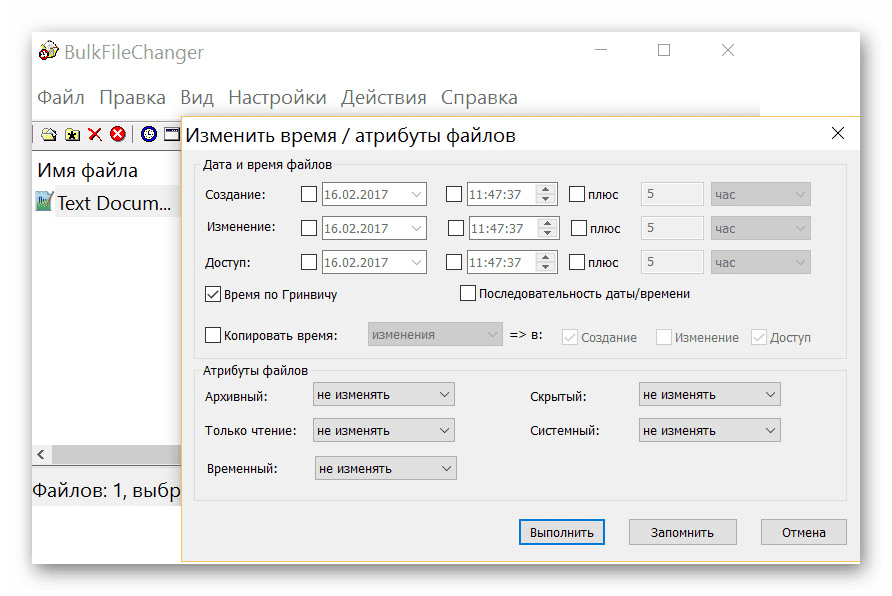Open the час unit dropdown in Создание row

click(x=761, y=194)
